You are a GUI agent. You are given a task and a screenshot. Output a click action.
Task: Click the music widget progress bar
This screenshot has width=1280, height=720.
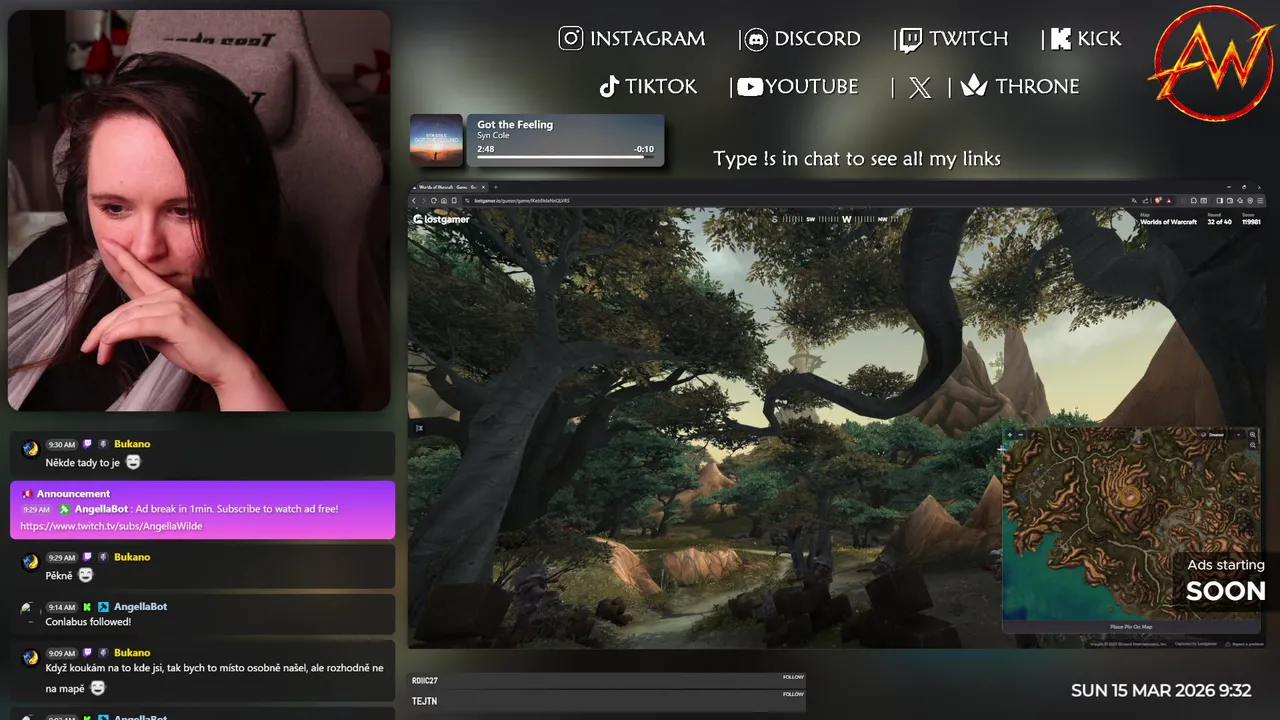pyautogui.click(x=565, y=157)
